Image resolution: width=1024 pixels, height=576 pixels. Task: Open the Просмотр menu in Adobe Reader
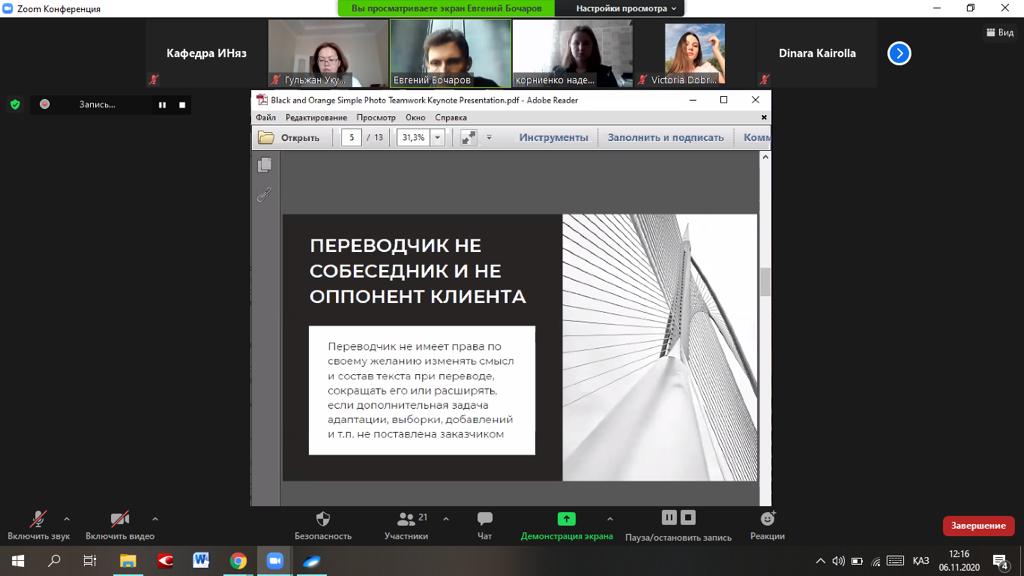point(376,118)
